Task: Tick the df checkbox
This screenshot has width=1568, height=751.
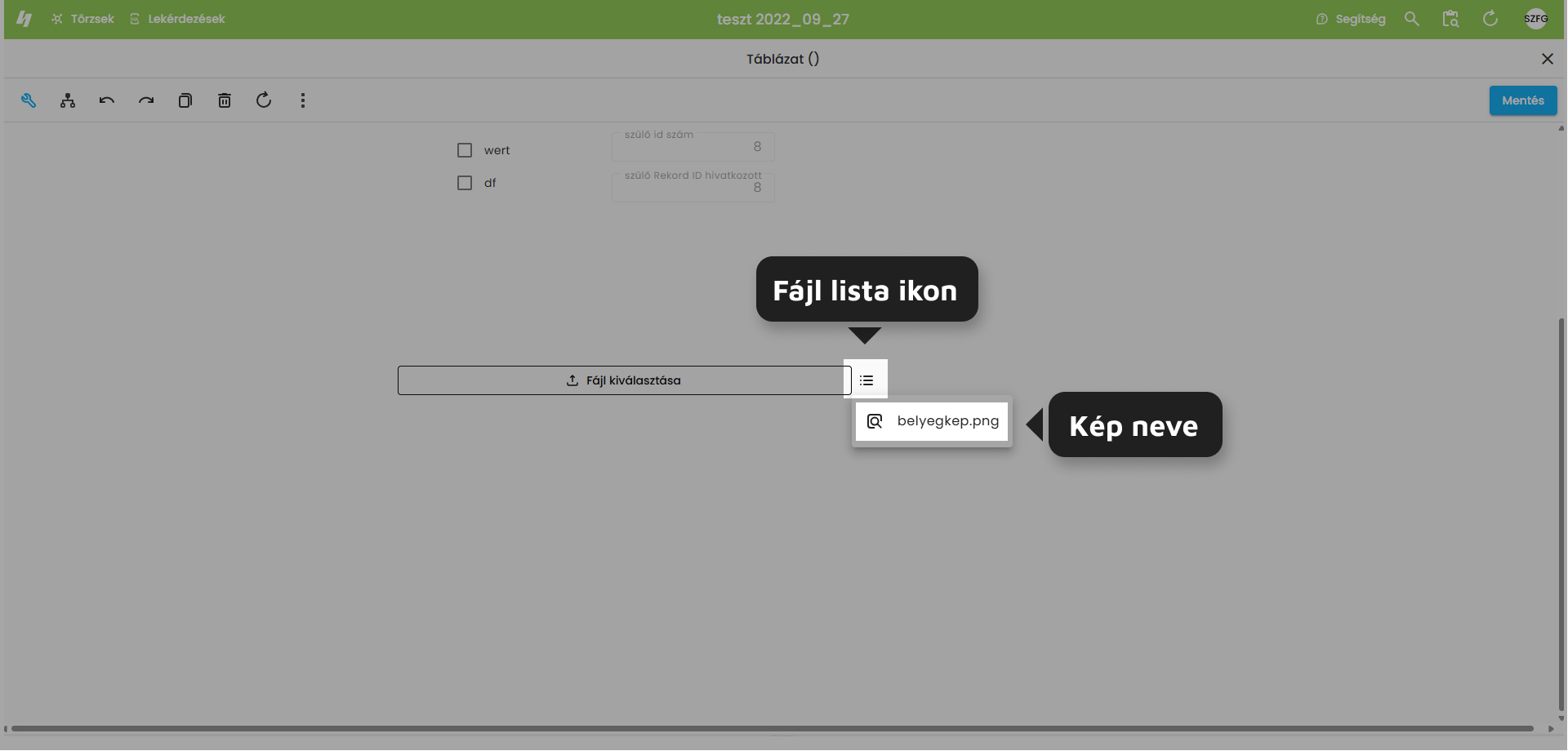Action: pos(465,183)
